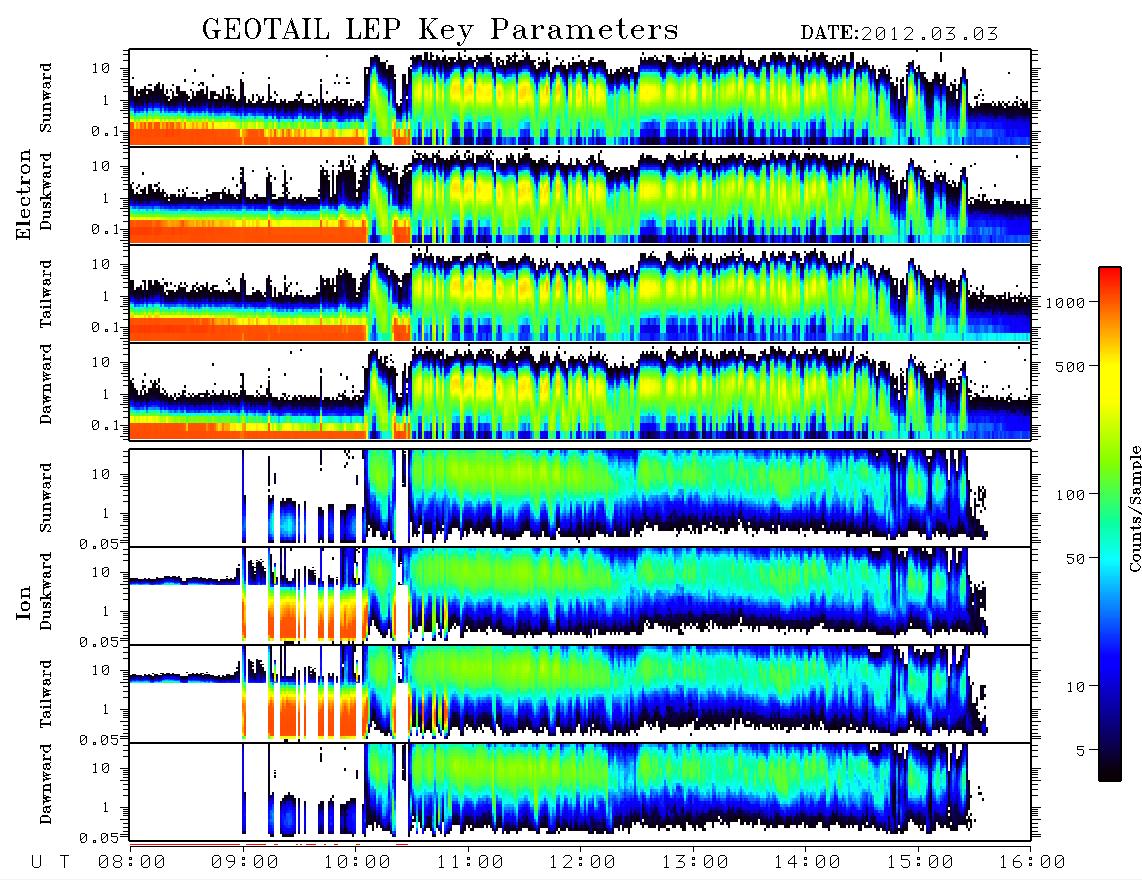Select the Ion Dawnward spectrogram panel
The height and width of the screenshot is (880, 1142).
(580, 791)
